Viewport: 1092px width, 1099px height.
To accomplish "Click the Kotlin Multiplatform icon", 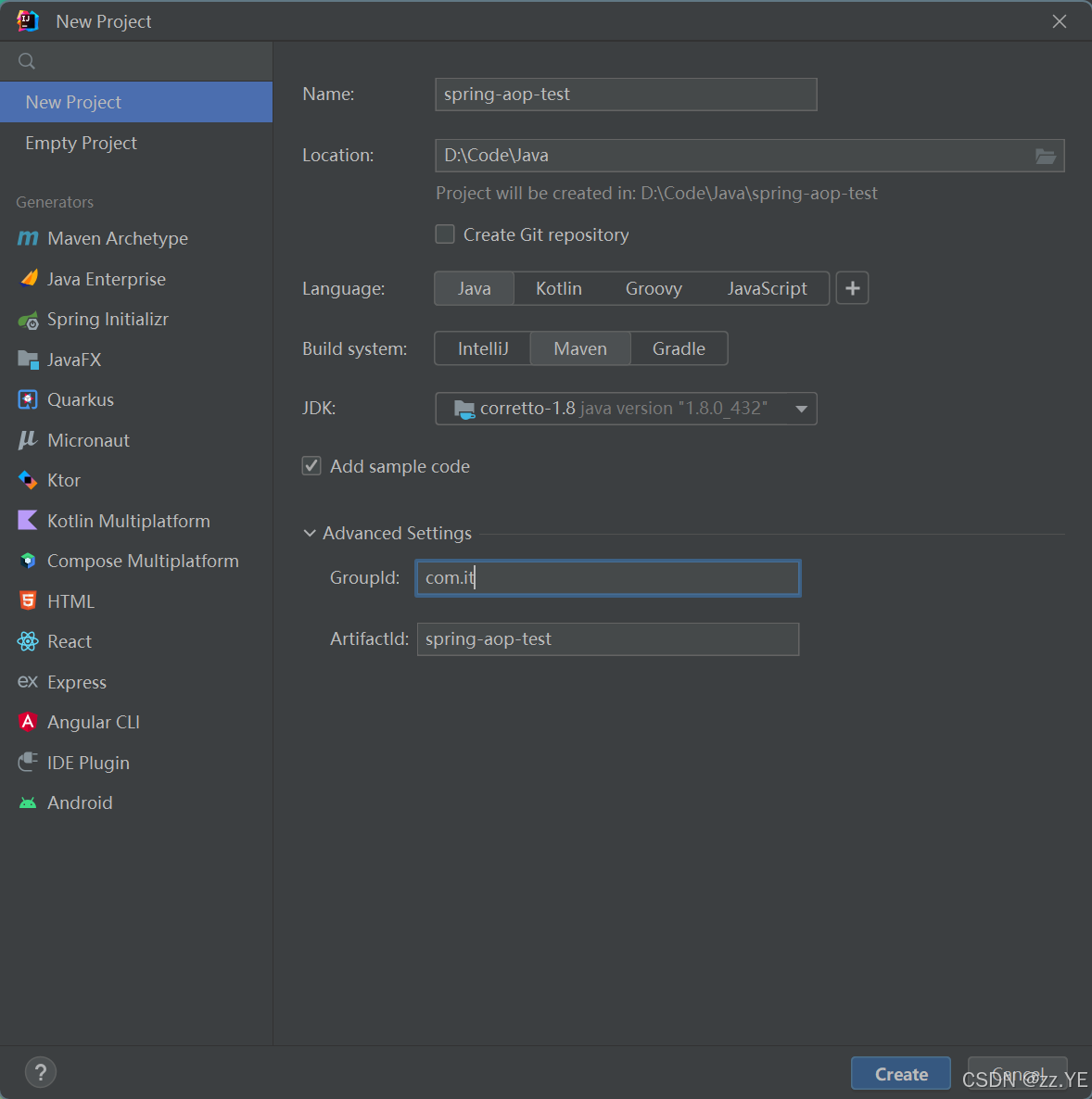I will point(28,520).
